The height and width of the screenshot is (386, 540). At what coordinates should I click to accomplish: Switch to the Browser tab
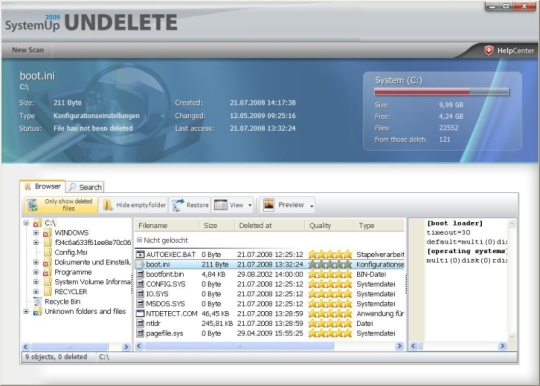(x=43, y=187)
